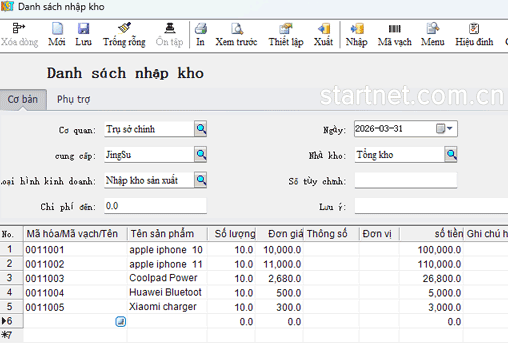
Task: Click the Lưu ý note field
Action: tap(431, 206)
